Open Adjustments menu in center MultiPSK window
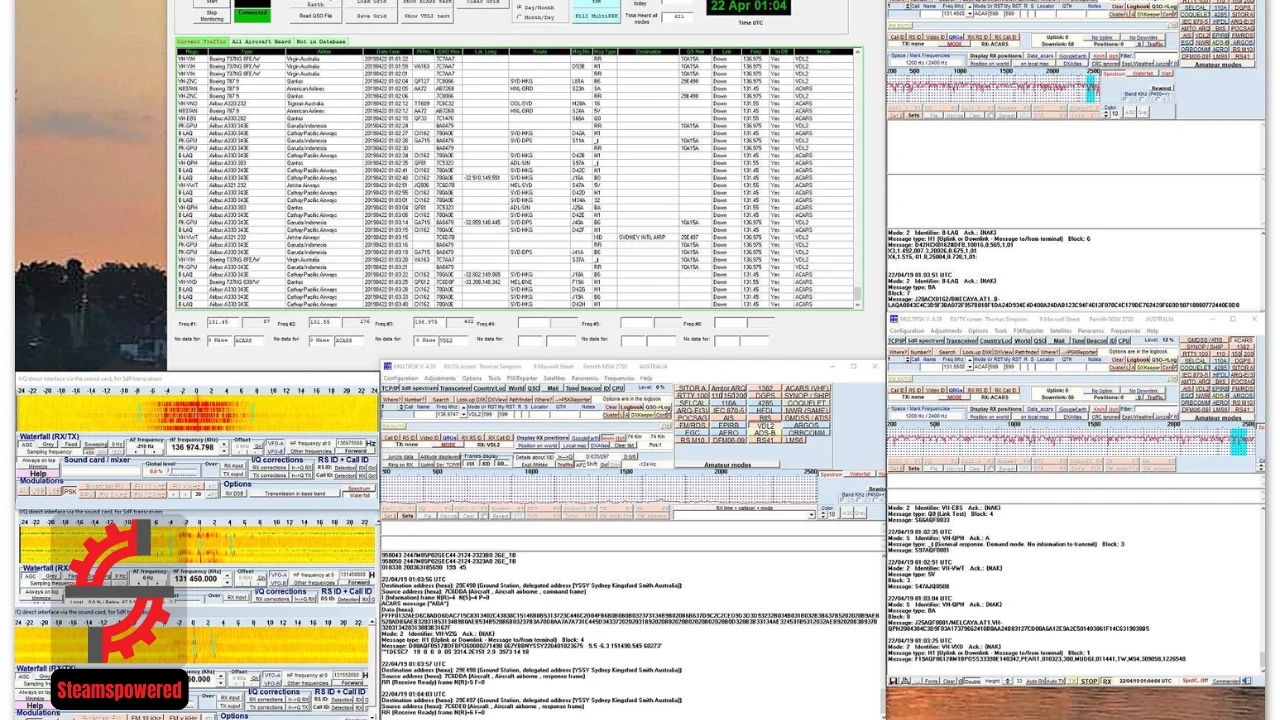The width and height of the screenshot is (1280, 720). [440, 378]
